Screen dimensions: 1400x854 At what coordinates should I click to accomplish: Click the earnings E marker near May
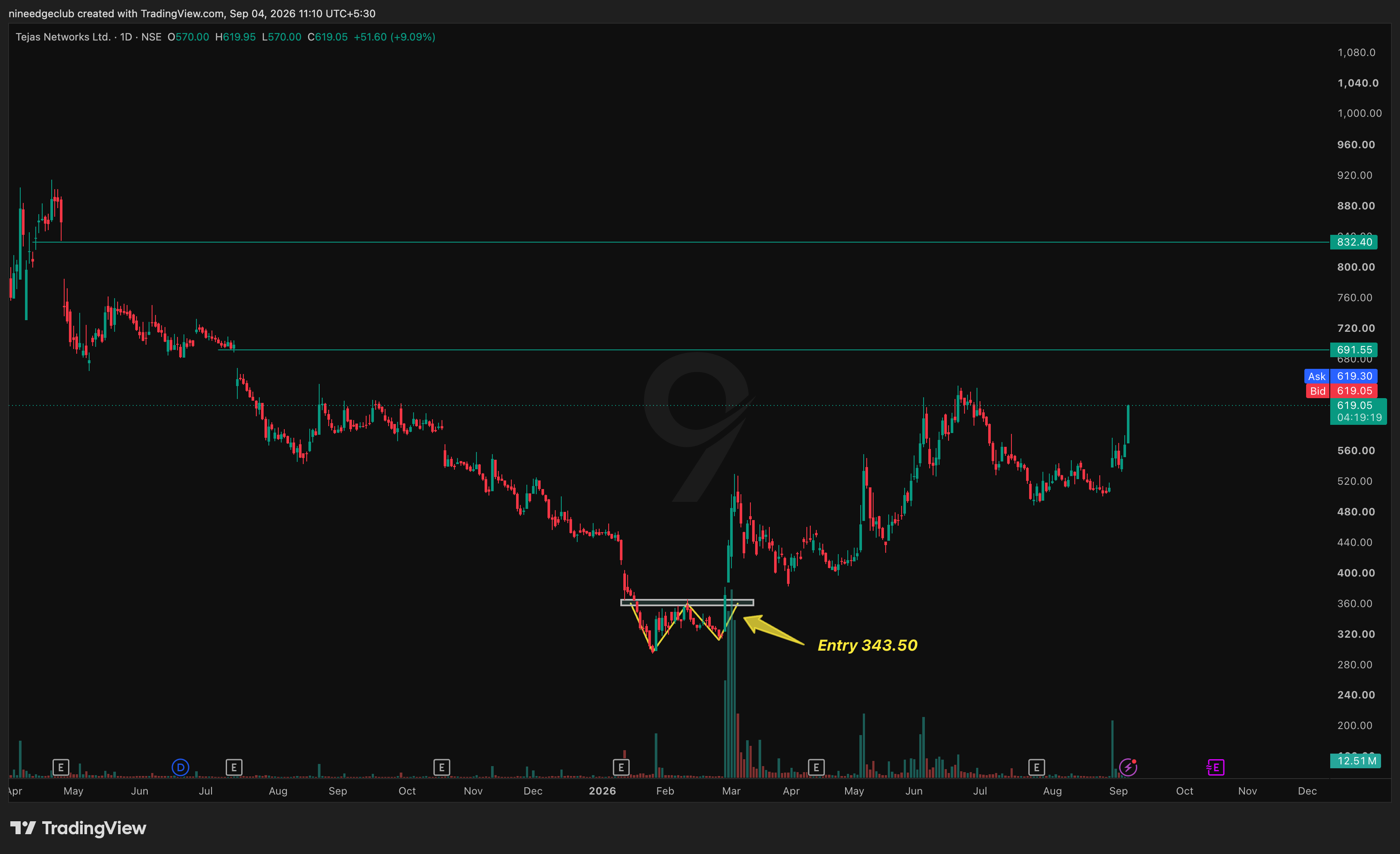61,768
